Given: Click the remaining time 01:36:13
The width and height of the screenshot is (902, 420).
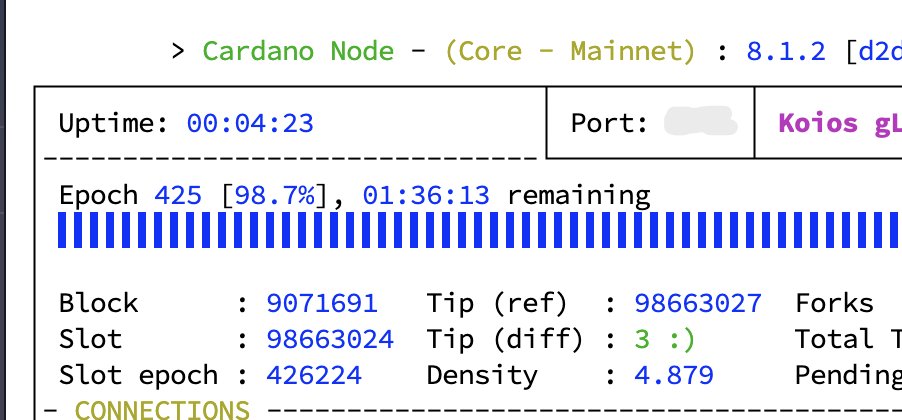Looking at the screenshot, I should point(426,196).
